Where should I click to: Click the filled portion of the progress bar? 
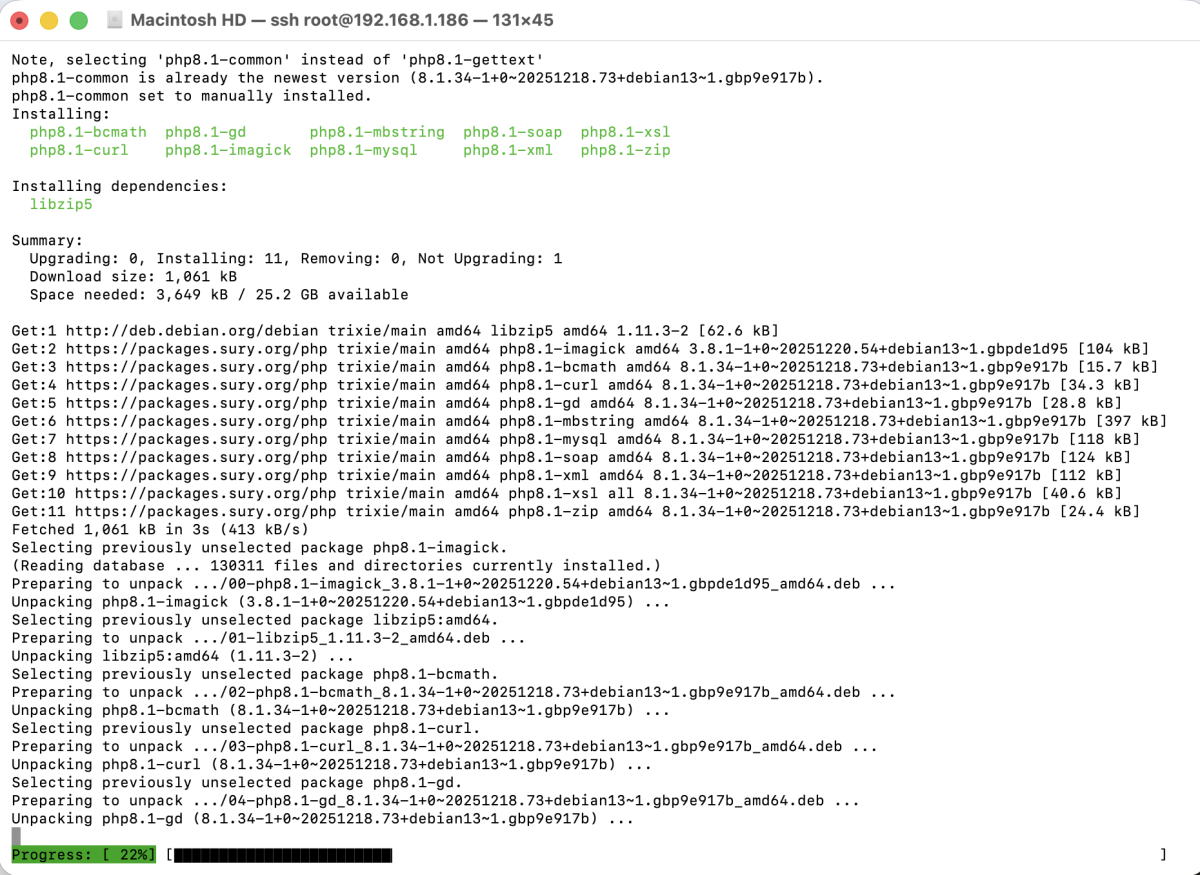(x=283, y=855)
